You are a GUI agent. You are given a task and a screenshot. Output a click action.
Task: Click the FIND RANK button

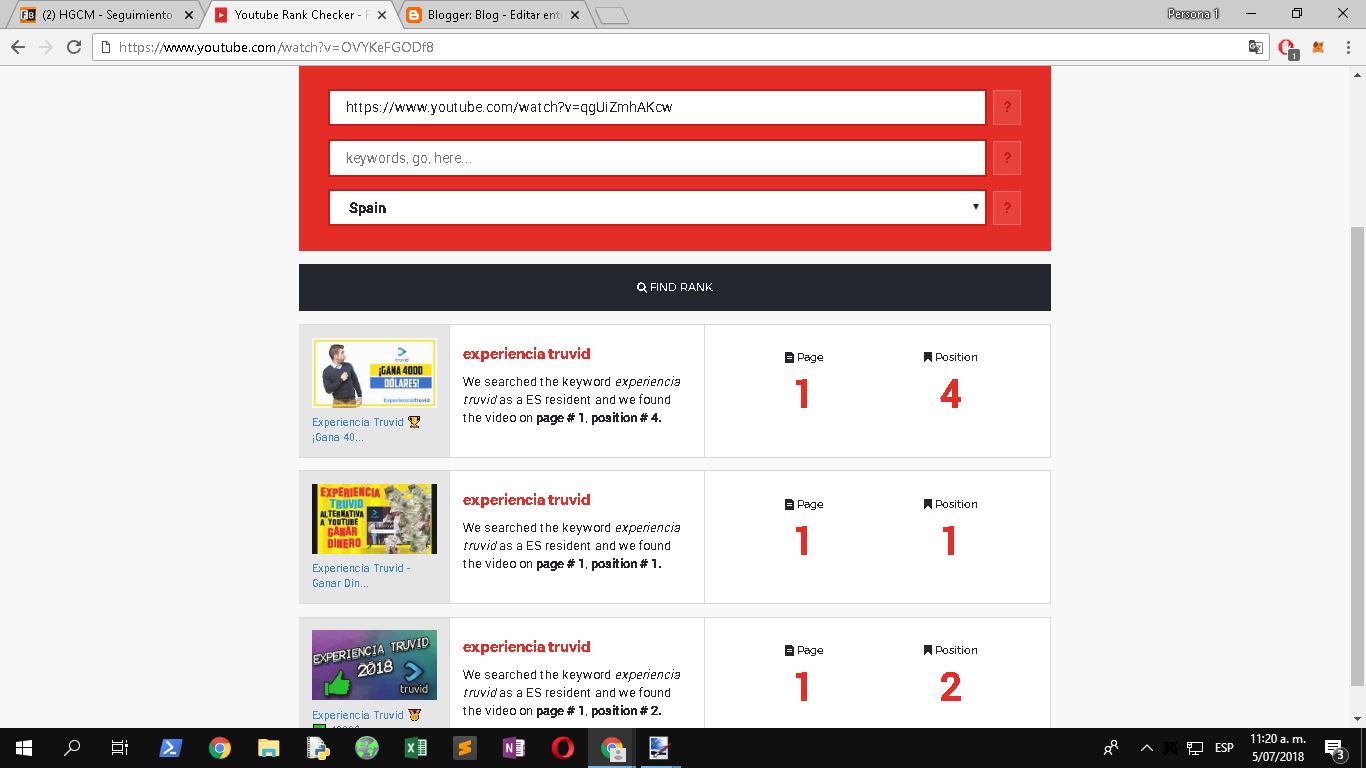click(x=675, y=287)
